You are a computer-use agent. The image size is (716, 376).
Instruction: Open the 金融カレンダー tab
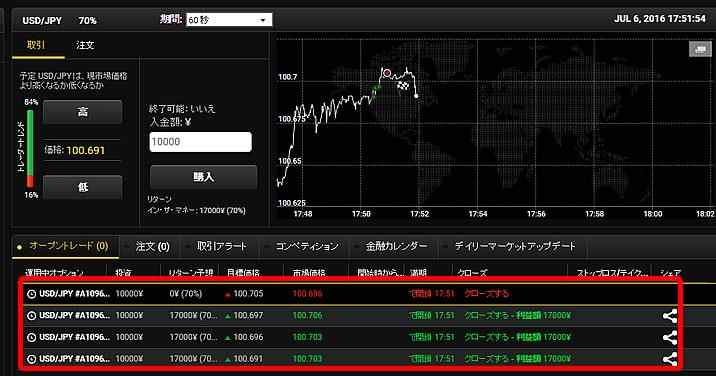point(395,246)
